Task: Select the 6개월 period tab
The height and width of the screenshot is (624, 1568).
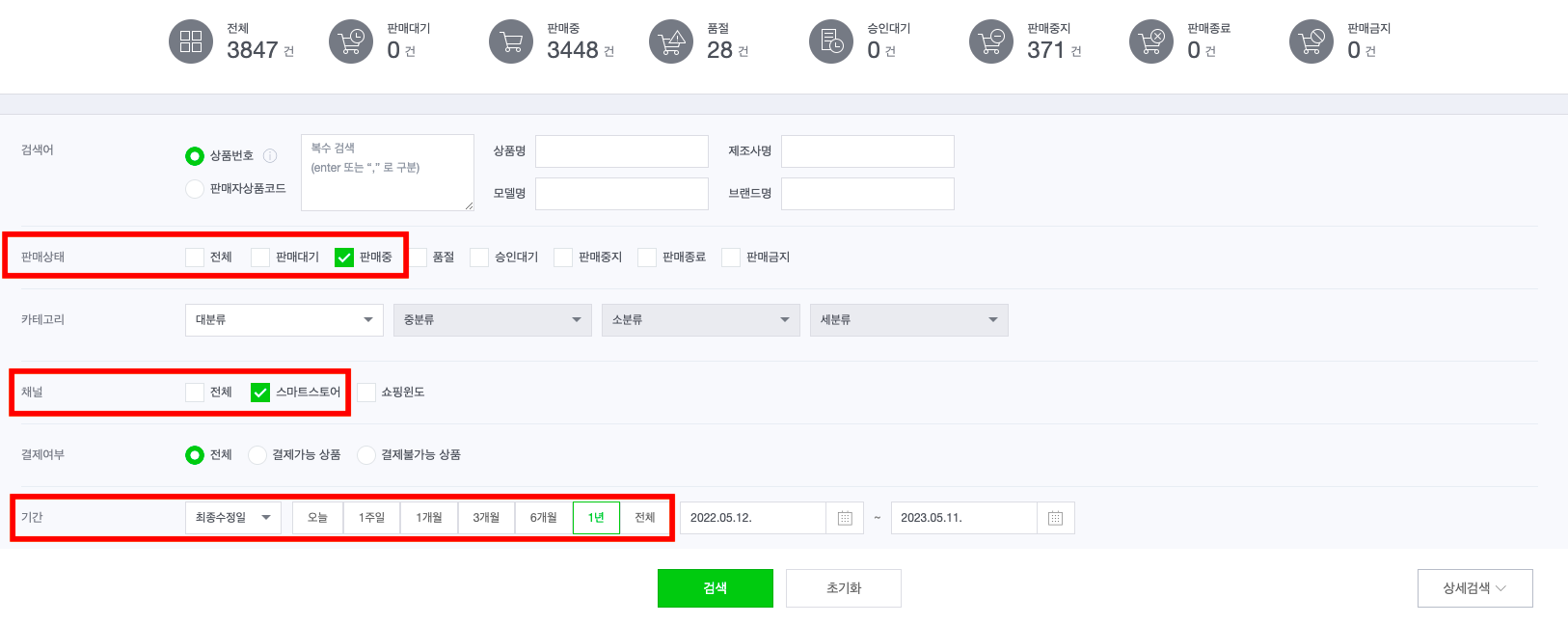Action: point(544,518)
